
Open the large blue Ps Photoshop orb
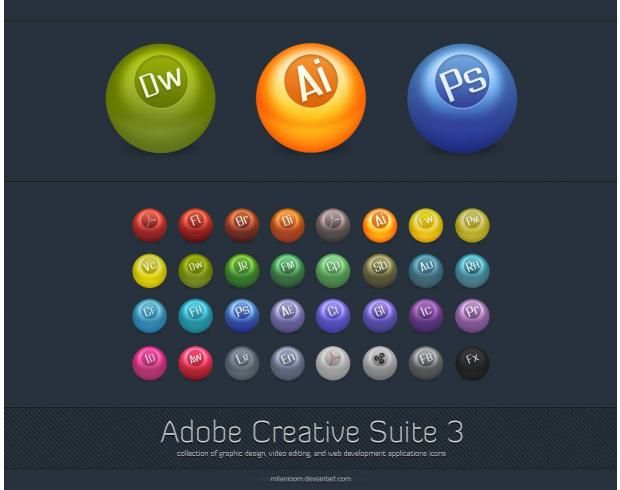coord(462,98)
